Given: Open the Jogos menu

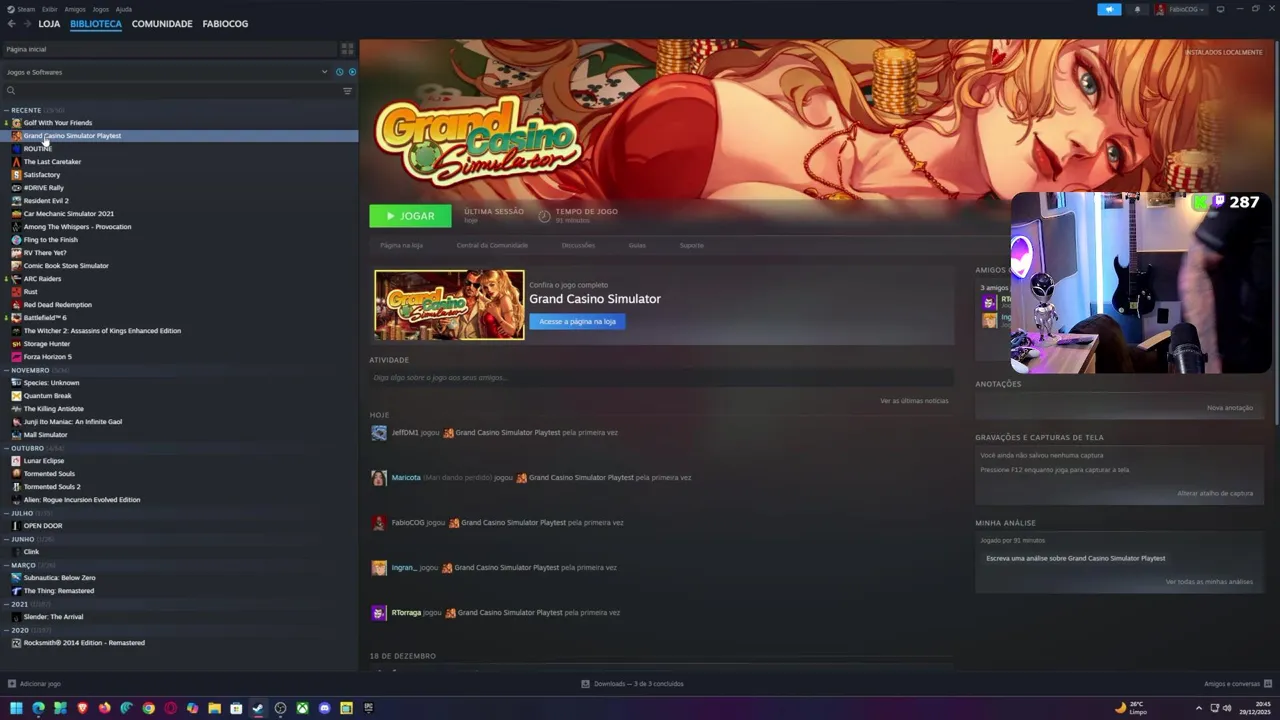Looking at the screenshot, I should [x=101, y=9].
